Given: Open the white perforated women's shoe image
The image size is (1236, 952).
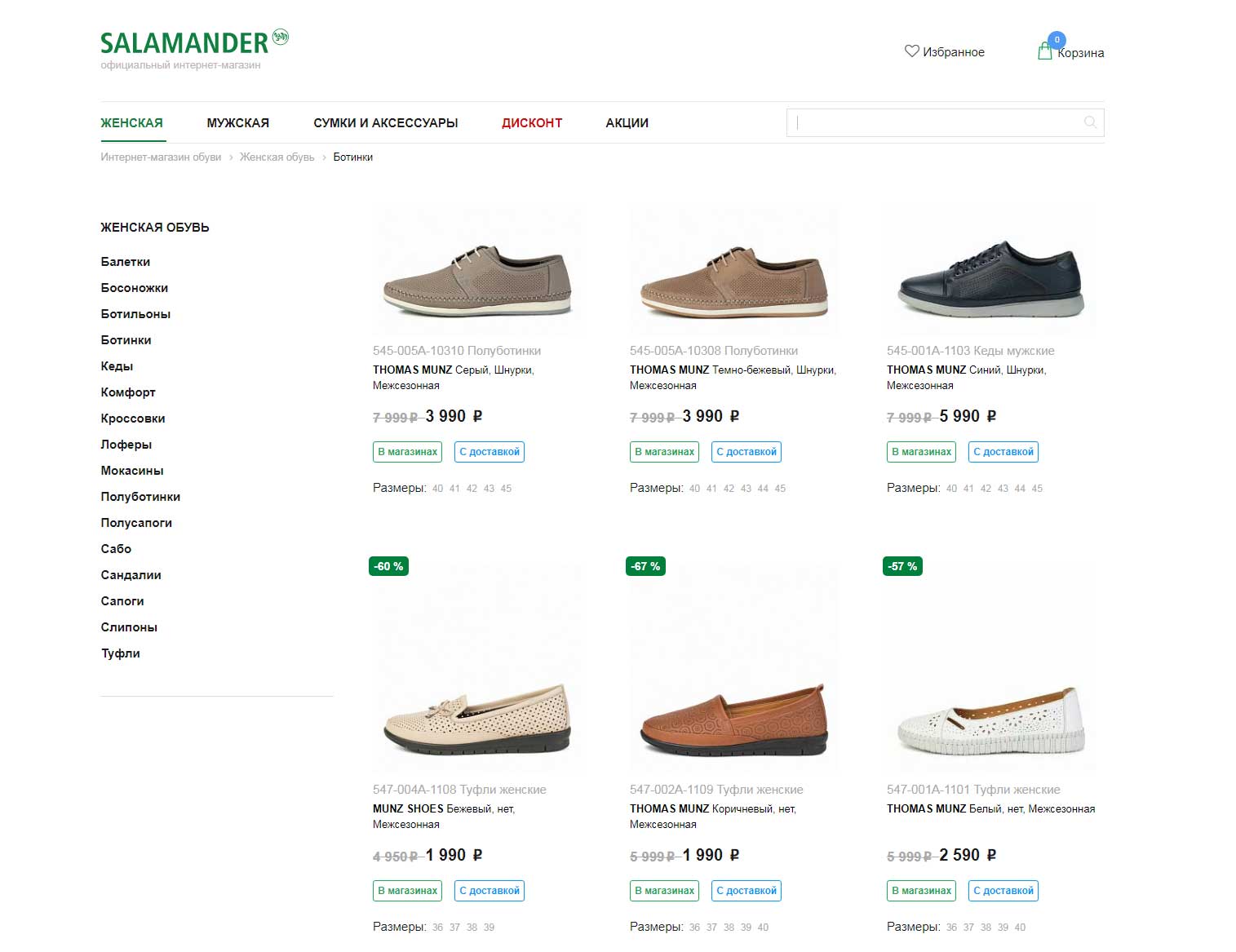Looking at the screenshot, I should (991, 720).
